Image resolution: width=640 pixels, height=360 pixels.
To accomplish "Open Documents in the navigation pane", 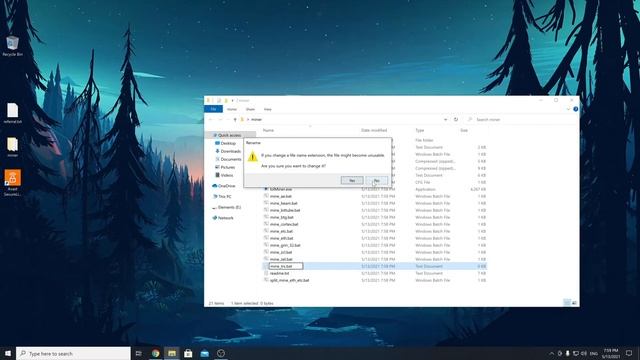I will (230, 159).
